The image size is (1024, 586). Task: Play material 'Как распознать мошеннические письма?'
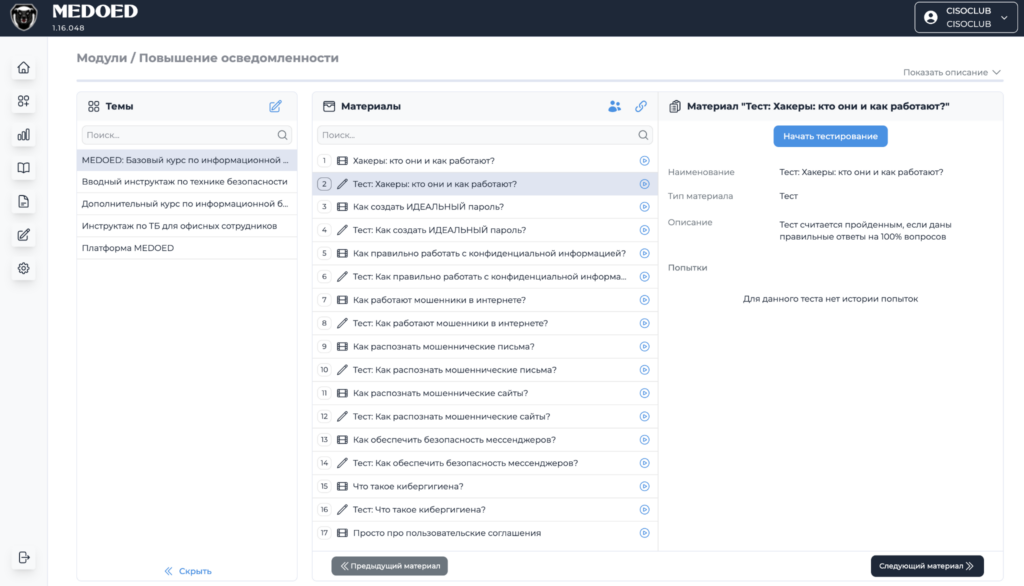[x=645, y=346]
